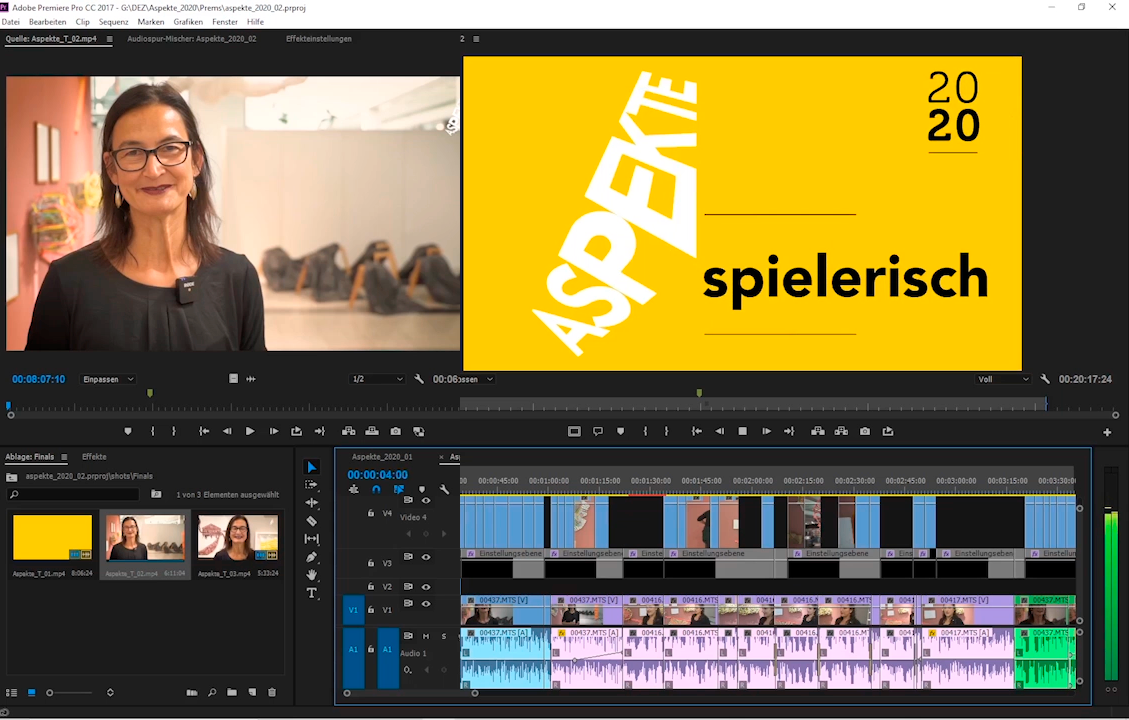1129x720 pixels.
Task: Switch project panel to list view
Action: tap(12, 693)
